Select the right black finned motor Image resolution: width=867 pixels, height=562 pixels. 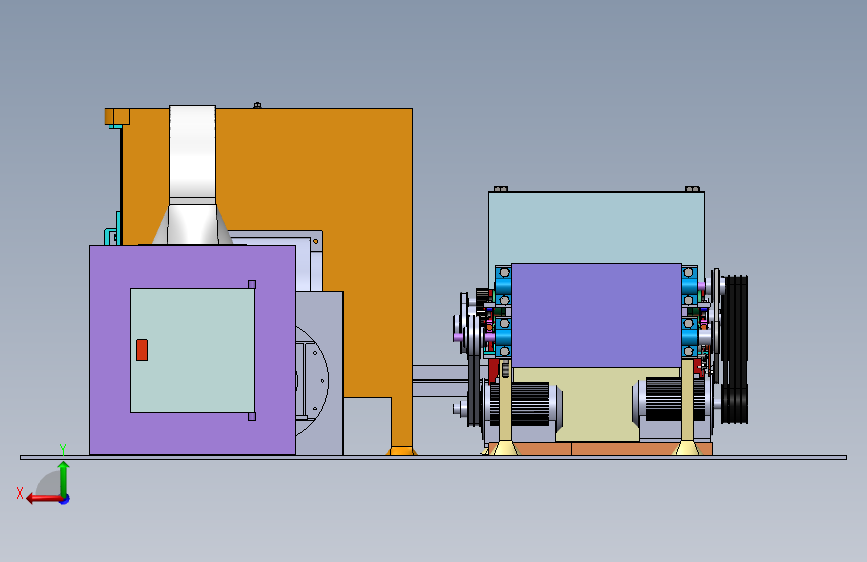672,399
